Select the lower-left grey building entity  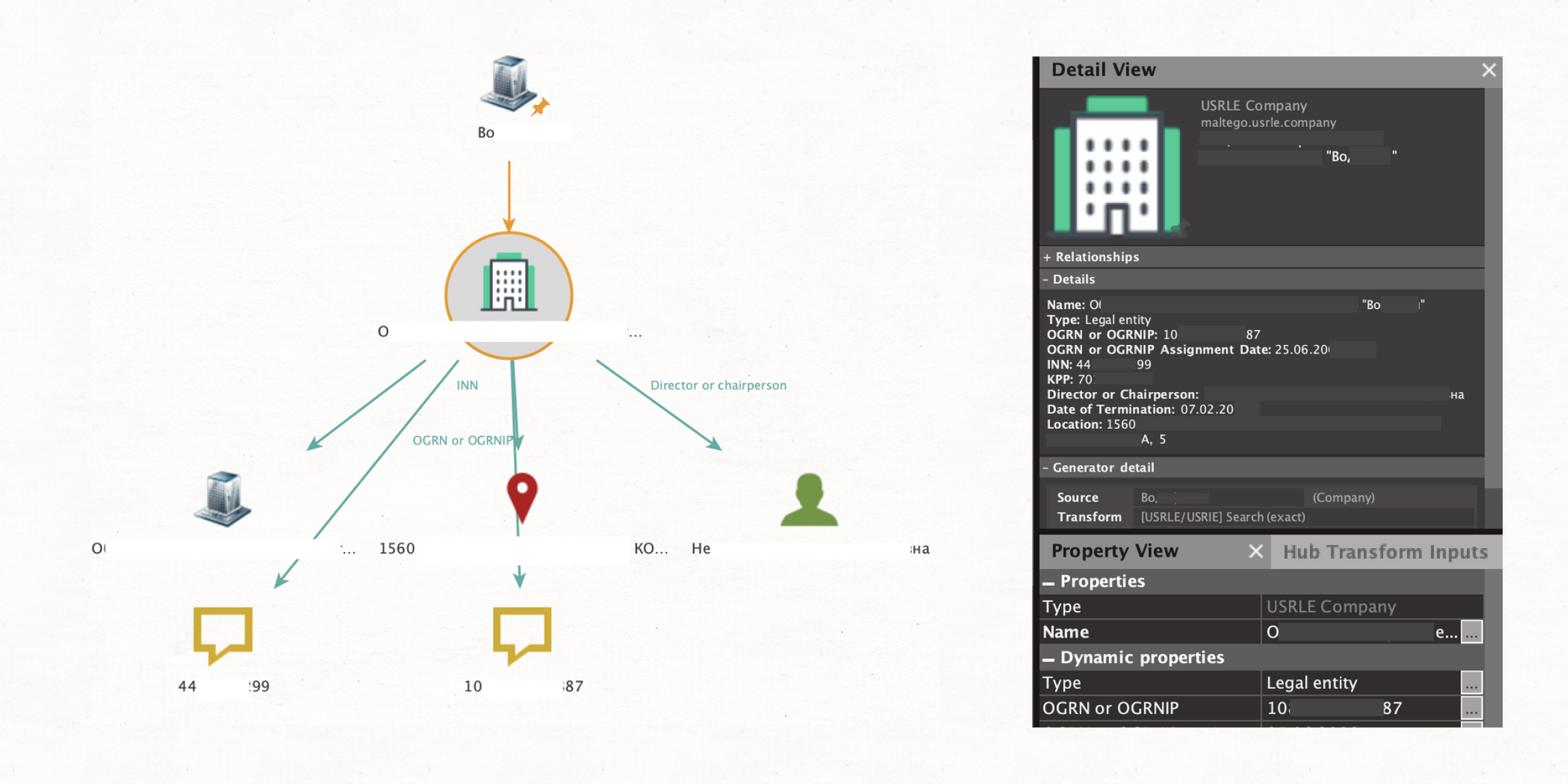[223, 499]
